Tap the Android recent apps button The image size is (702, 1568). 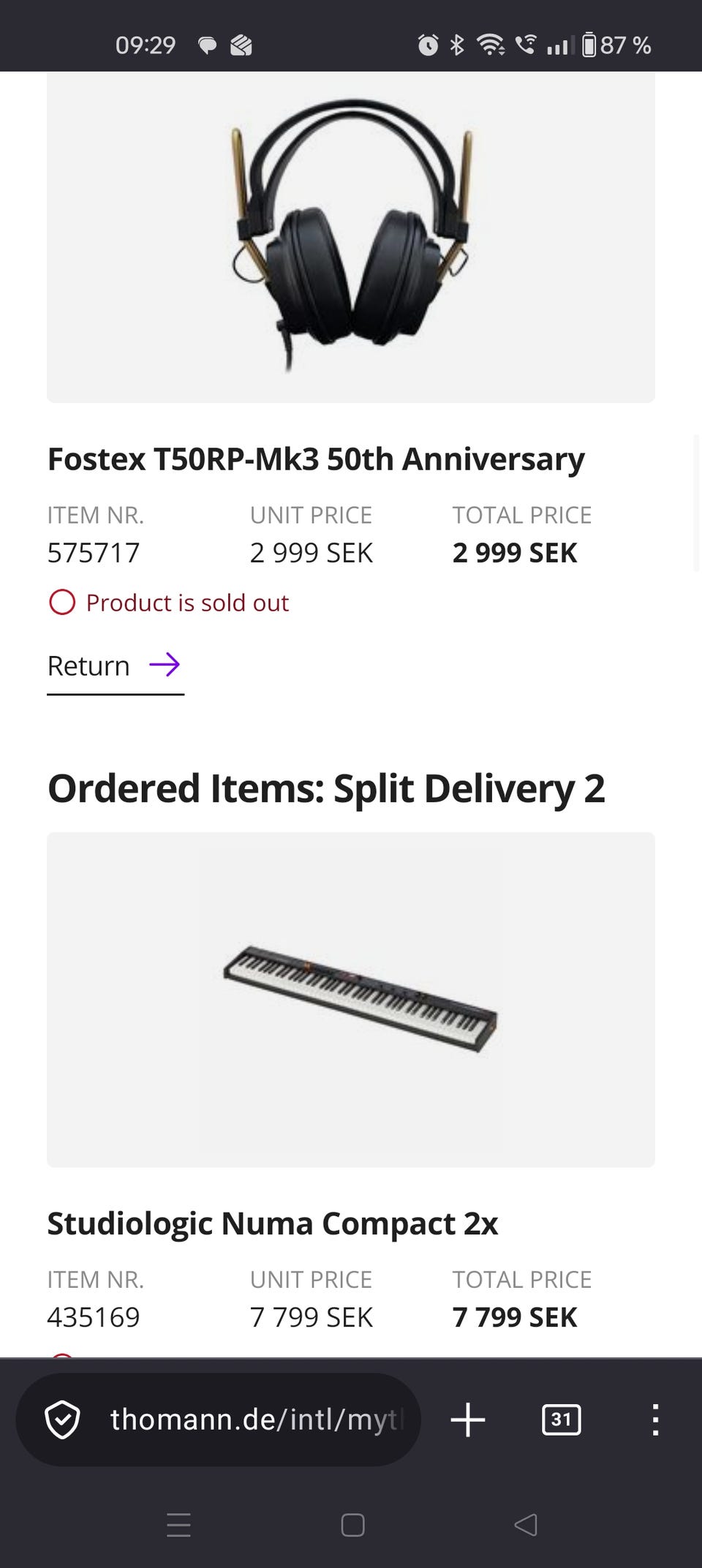pos(178,1525)
